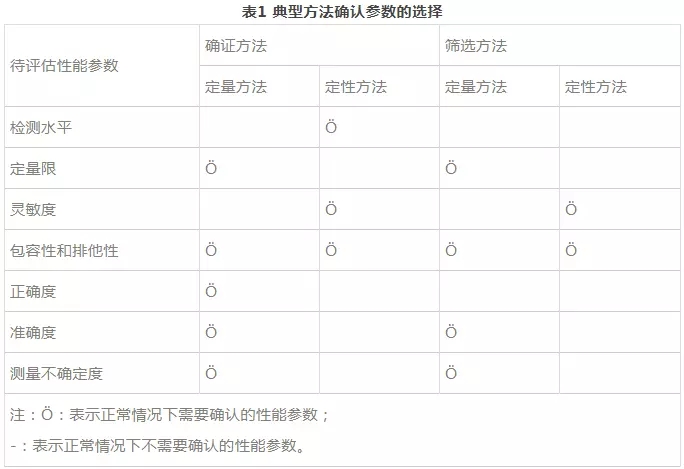Click Ö for 测量不确定度 under 确证方法 定量方法
Screen dimensions: 684x469
[211, 373]
